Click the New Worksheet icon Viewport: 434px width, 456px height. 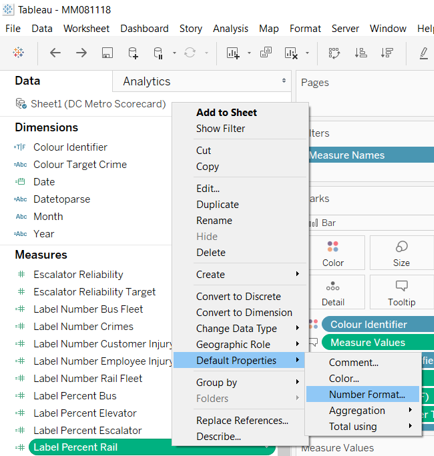point(233,53)
